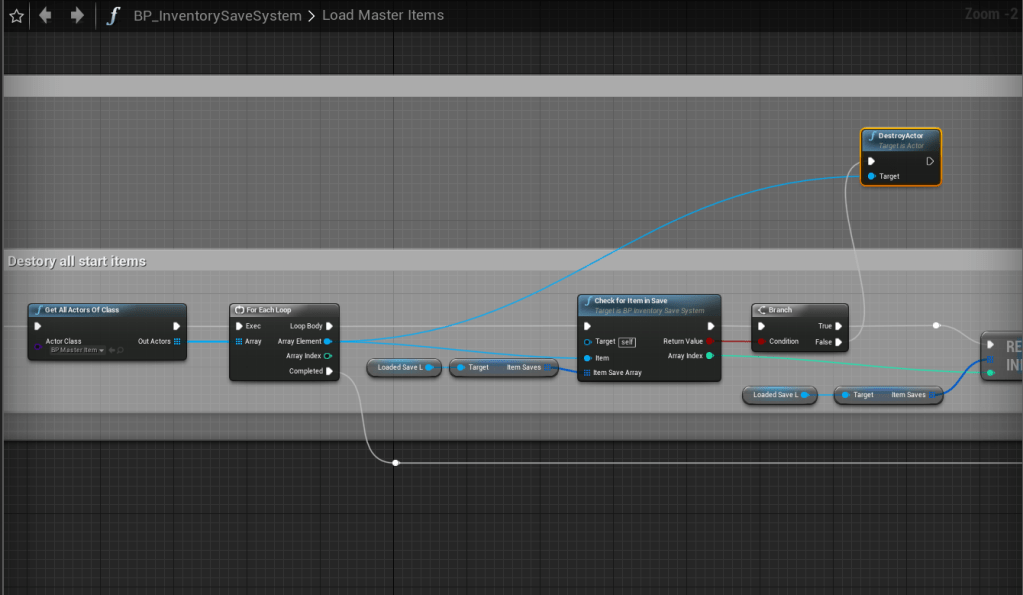Click Item Saves pin left of Check for Item in Save
This screenshot has width=1023, height=595.
point(547,367)
